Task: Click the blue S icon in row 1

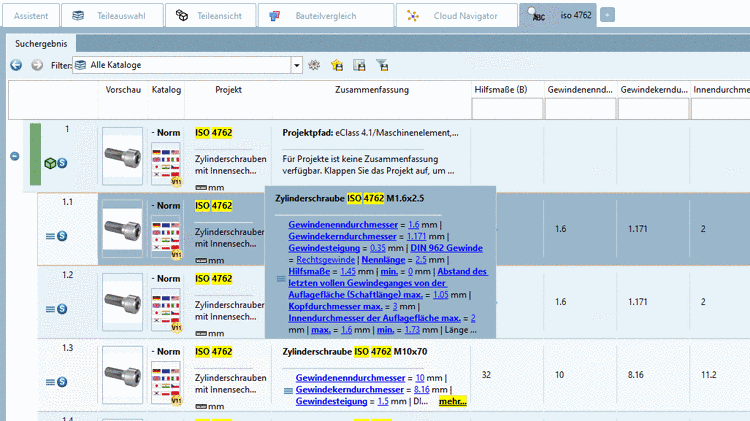Action: click(62, 163)
